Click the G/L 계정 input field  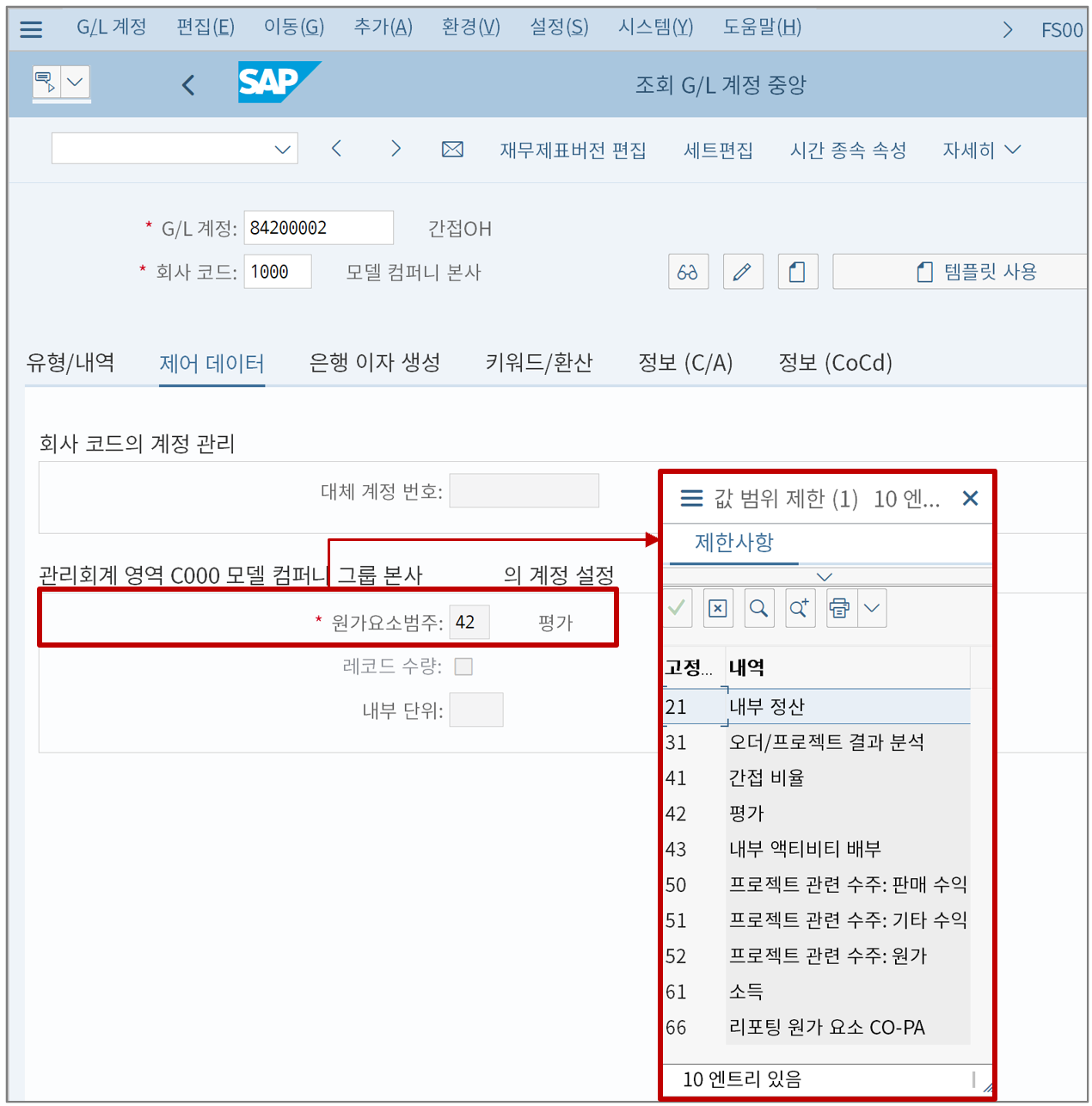(x=319, y=228)
